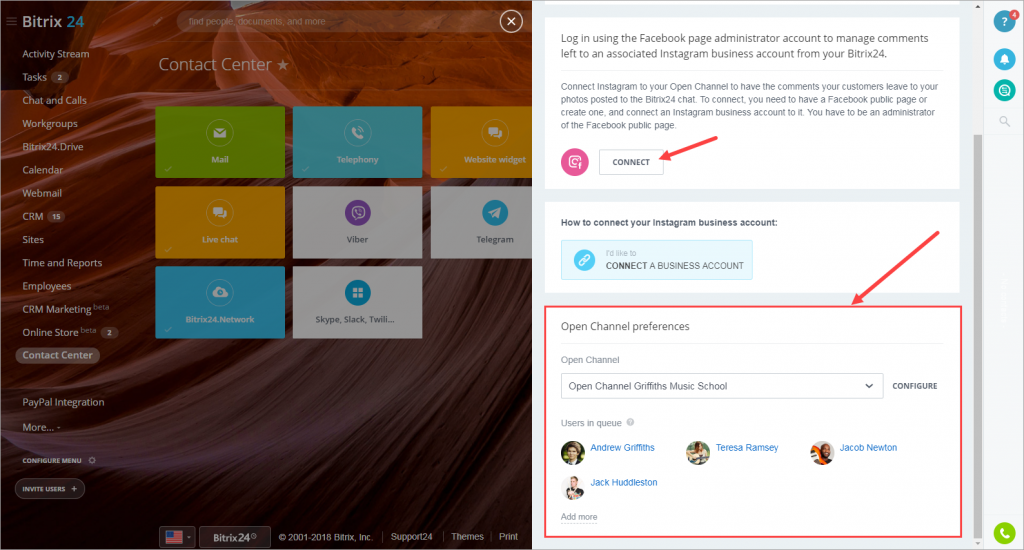
Task: Open the Viber channel tile
Action: 357,222
